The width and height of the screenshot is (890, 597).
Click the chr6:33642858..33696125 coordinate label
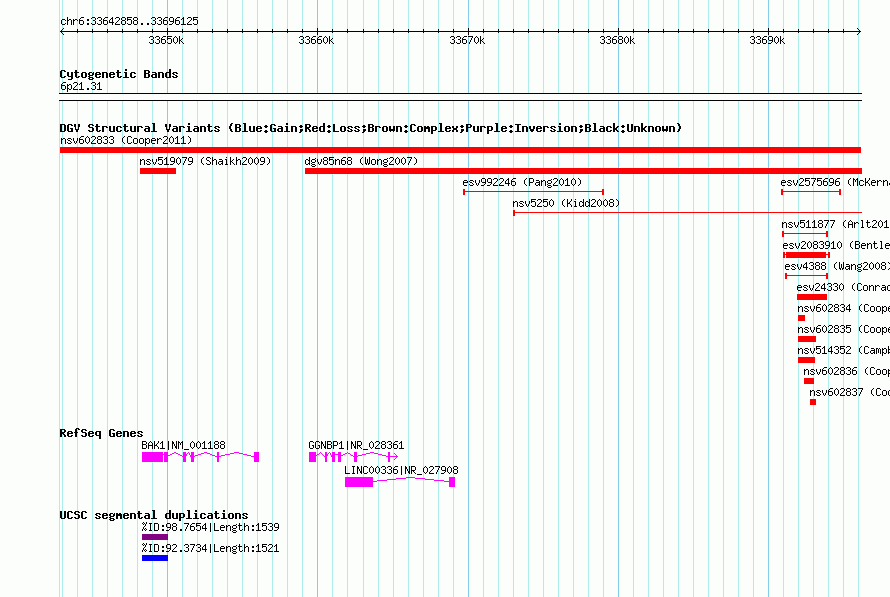tap(129, 22)
